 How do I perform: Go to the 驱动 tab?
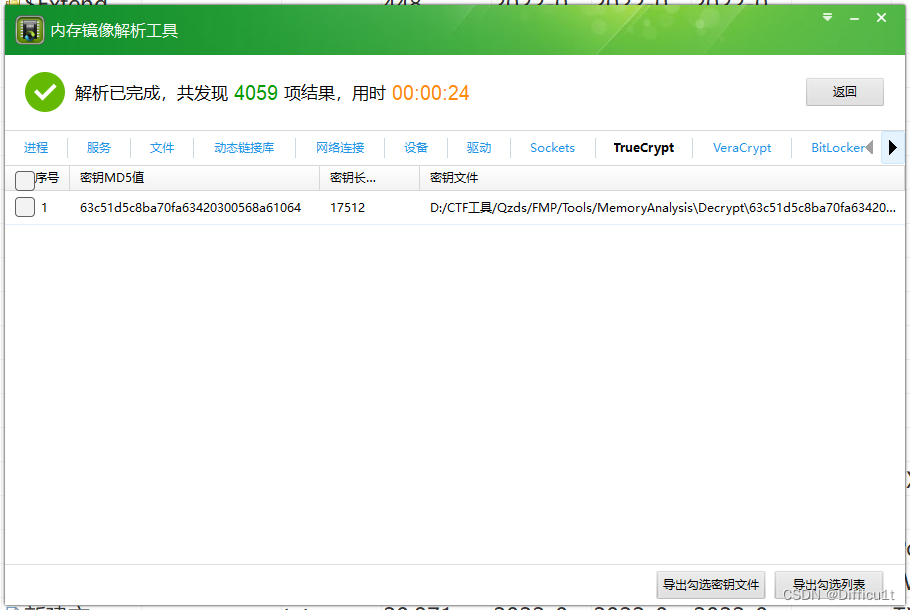[x=479, y=147]
